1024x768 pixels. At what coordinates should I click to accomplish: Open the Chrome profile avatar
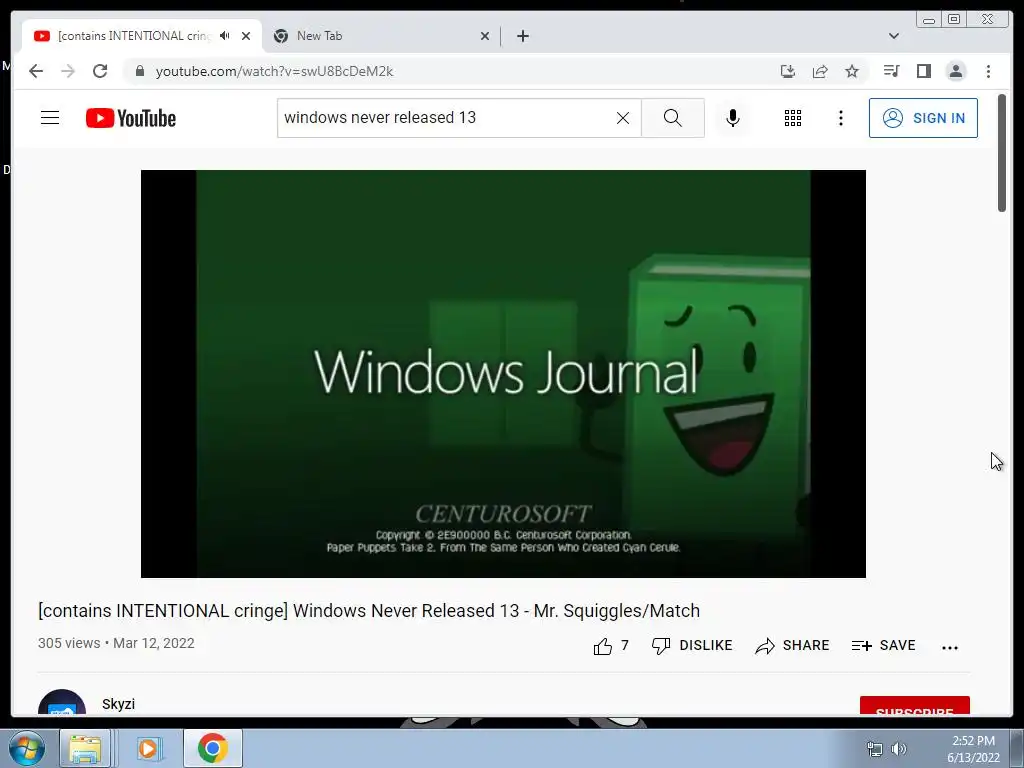[955, 71]
